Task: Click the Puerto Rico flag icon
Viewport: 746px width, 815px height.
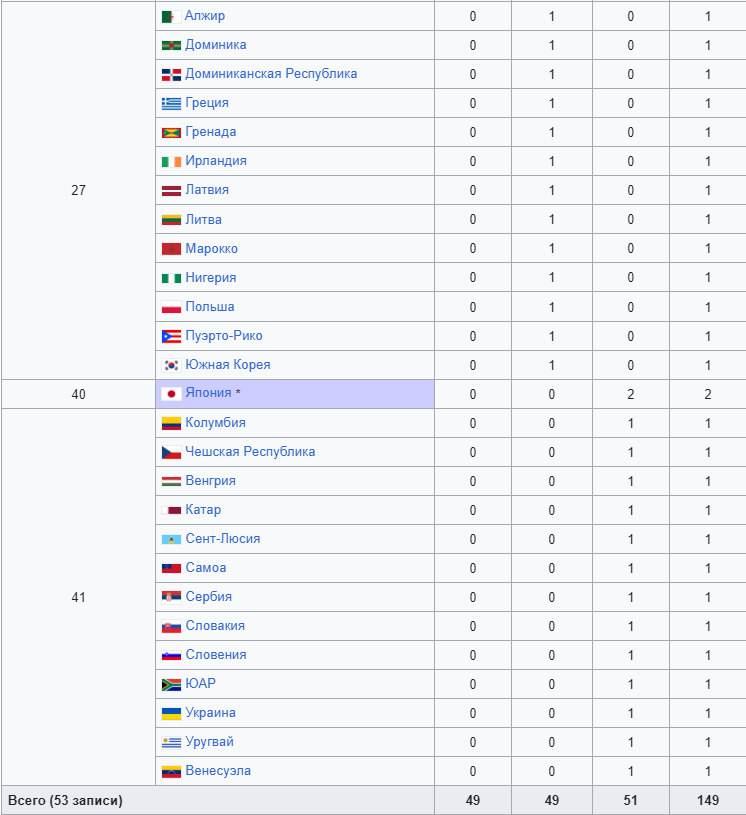Action: pos(171,336)
